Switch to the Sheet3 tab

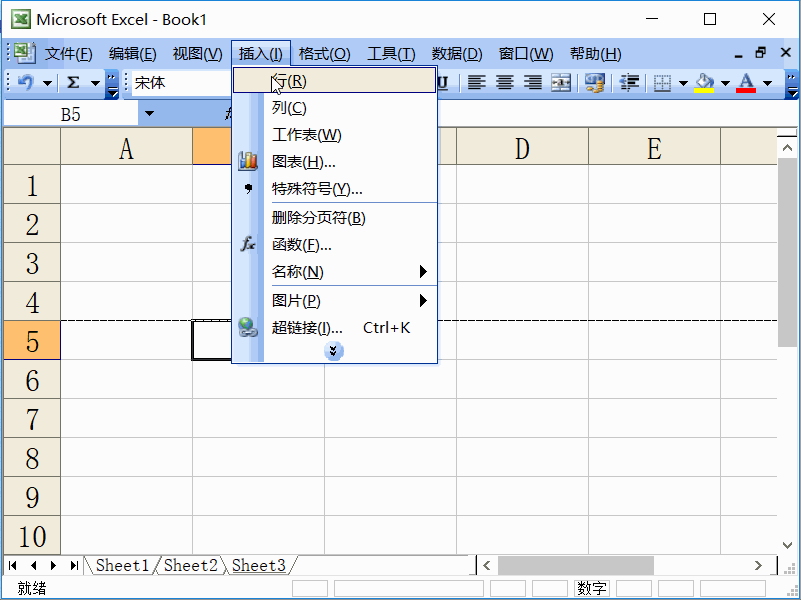point(258,565)
